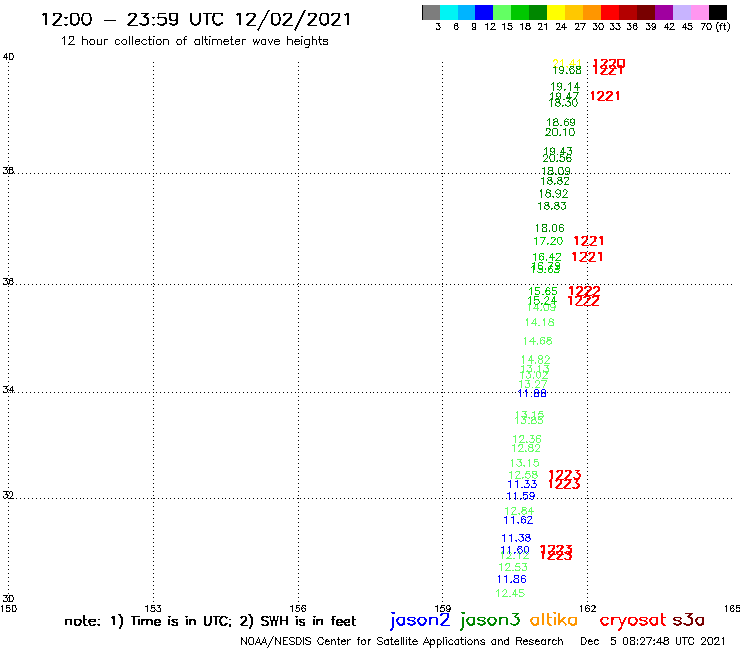Click the 'cryosat' satellite label
Viewport: 740px width, 650px height.
pyautogui.click(x=633, y=621)
